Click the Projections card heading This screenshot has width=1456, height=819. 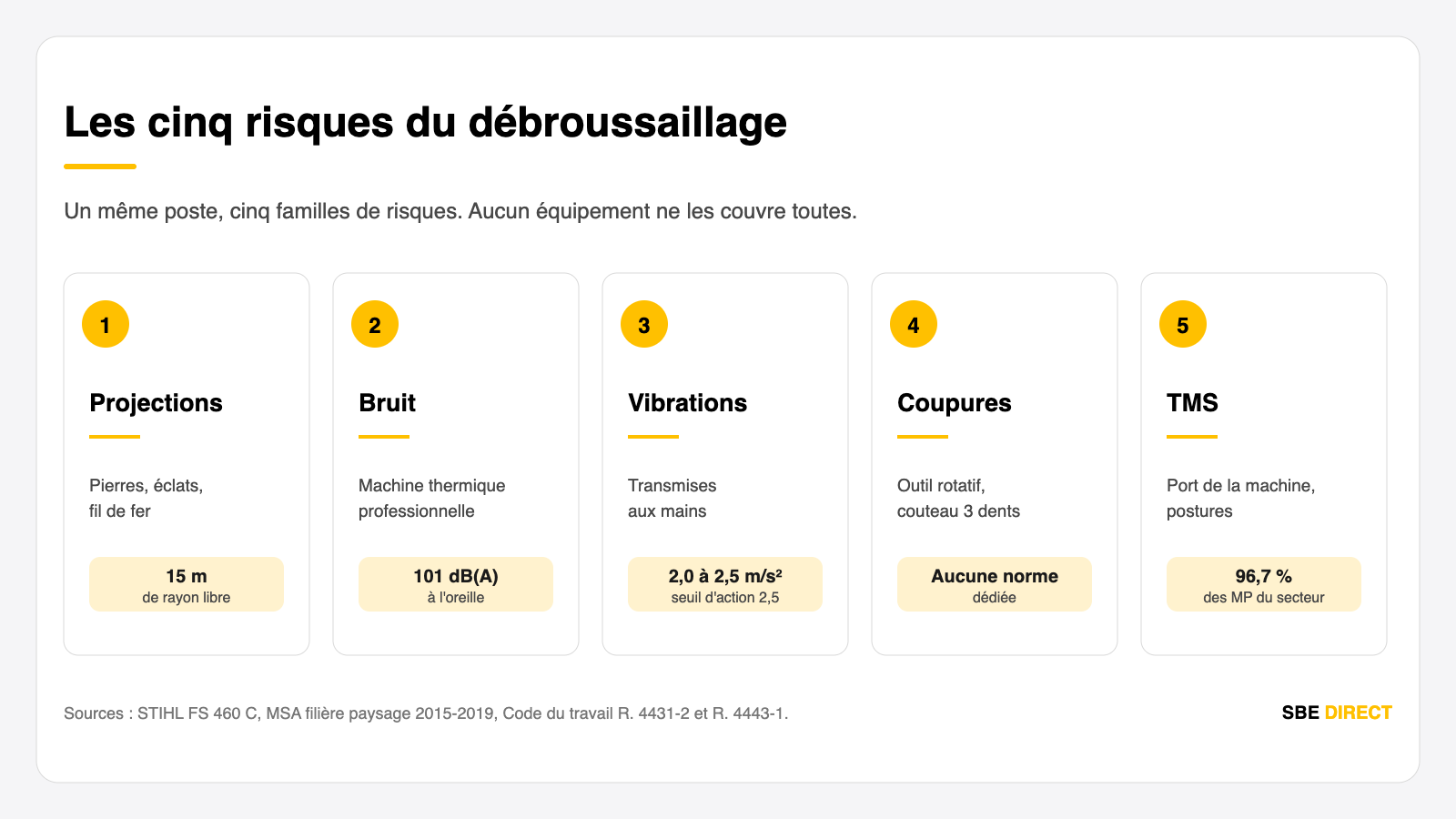(156, 403)
